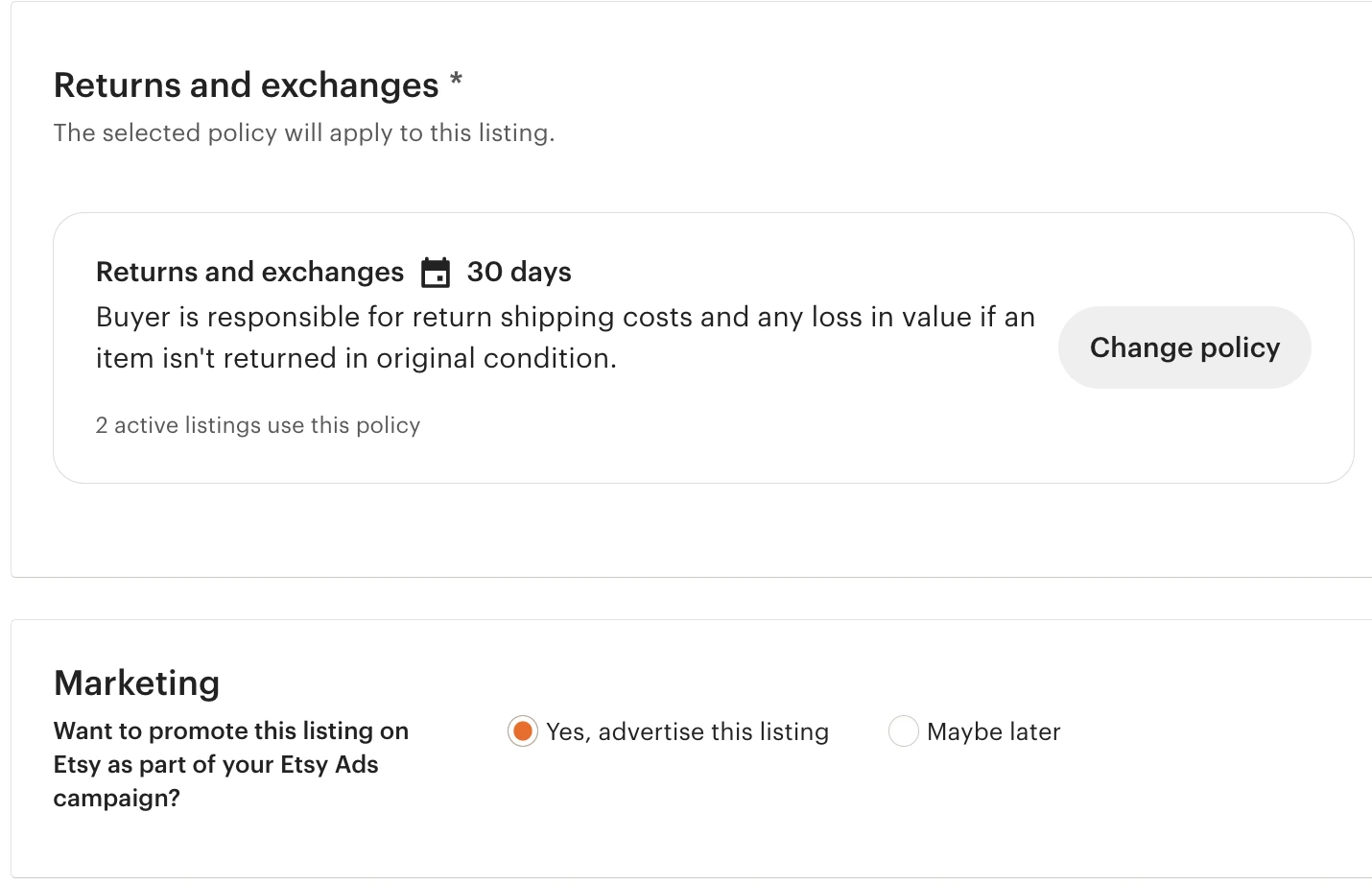
Task: Click the Yes advertise label text
Action: (x=686, y=730)
